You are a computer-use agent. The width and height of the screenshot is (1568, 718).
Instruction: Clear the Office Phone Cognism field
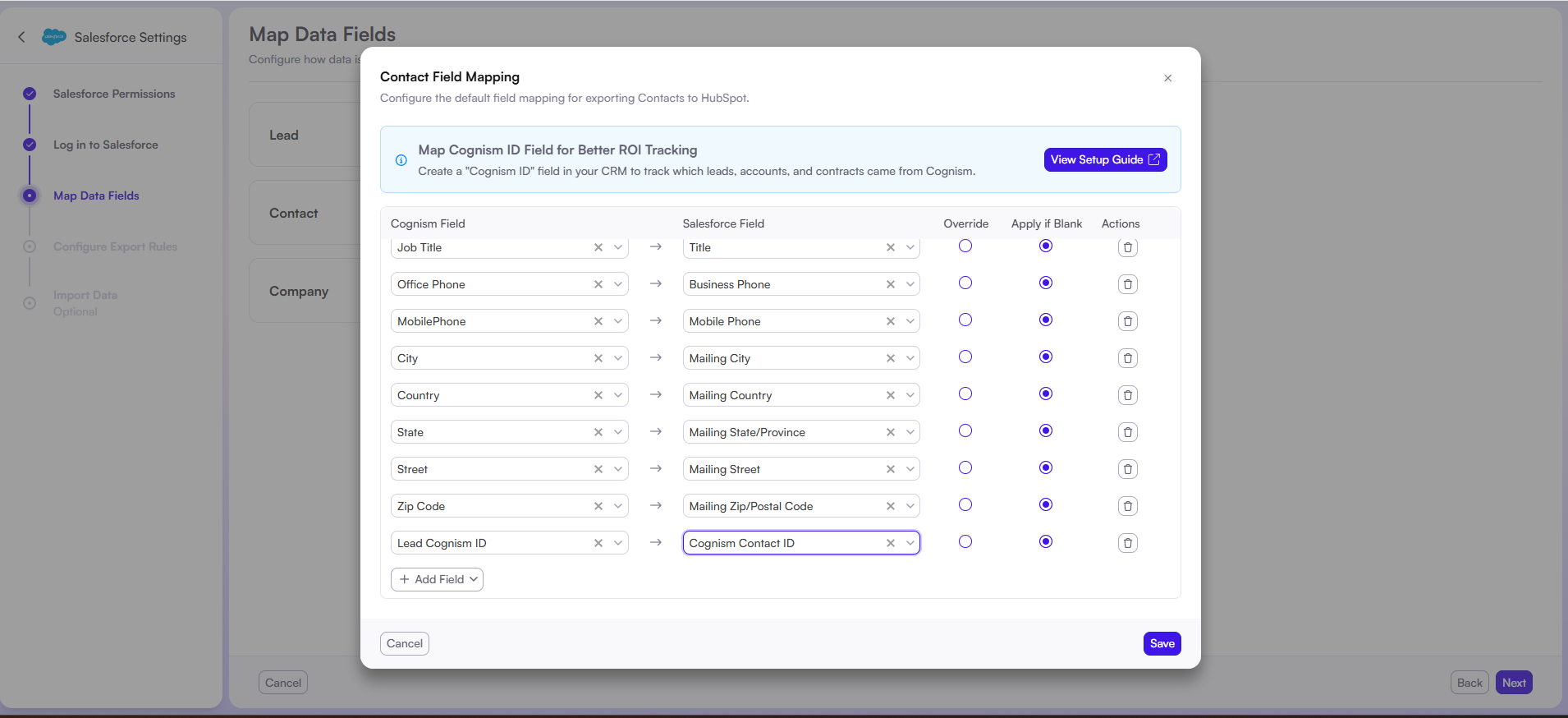click(598, 284)
